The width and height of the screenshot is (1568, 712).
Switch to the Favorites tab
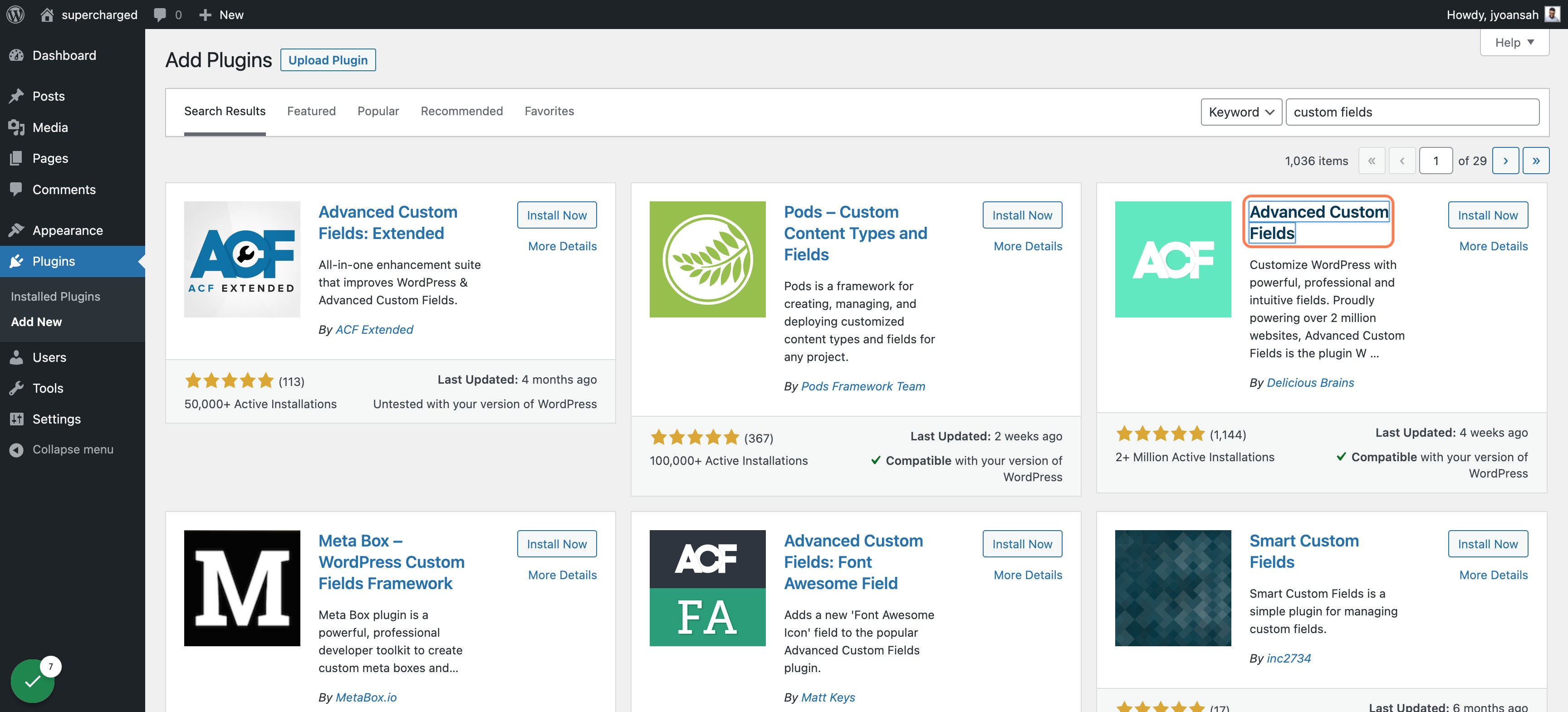tap(549, 112)
